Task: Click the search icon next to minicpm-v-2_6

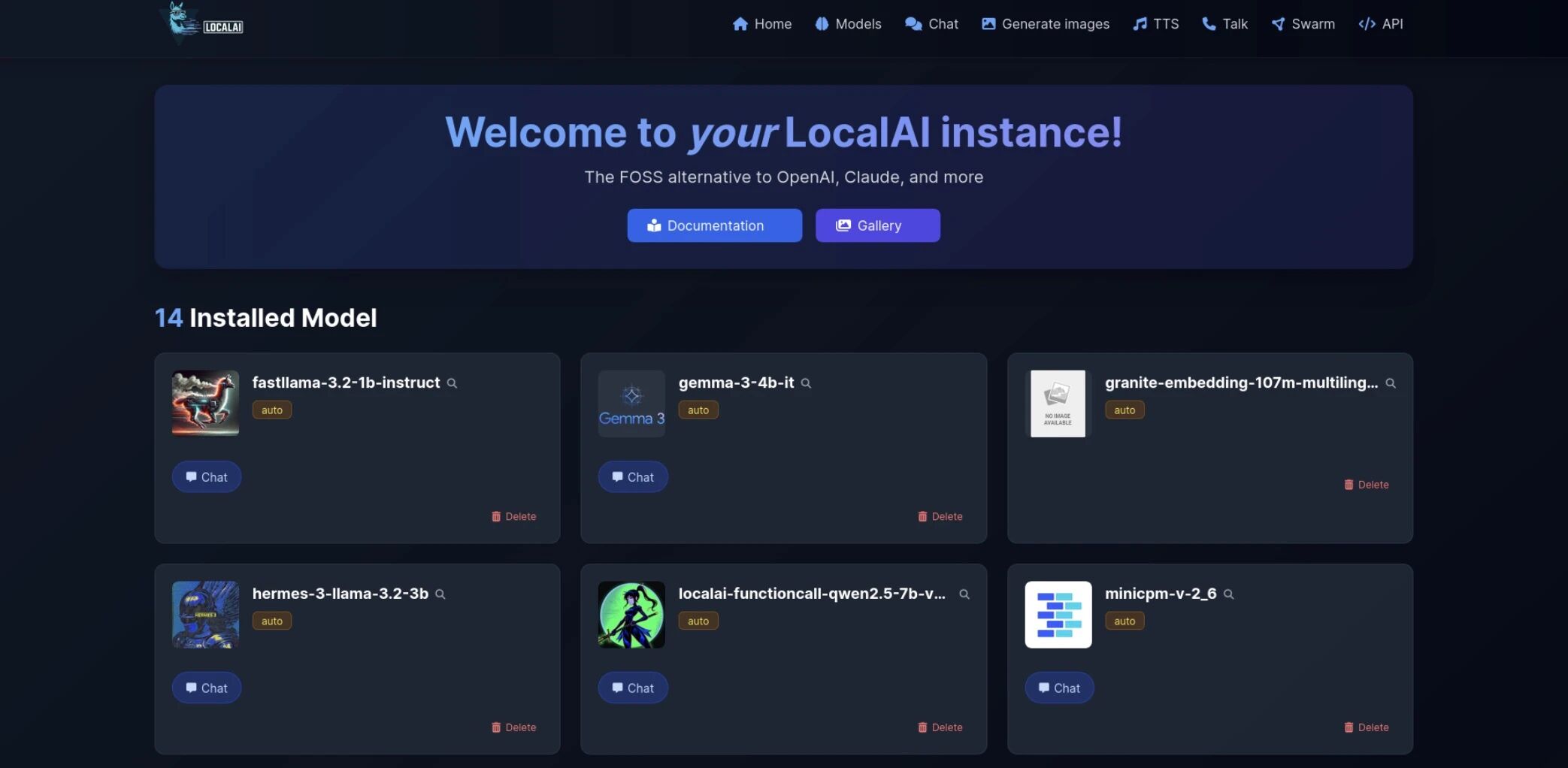Action: (x=1229, y=594)
